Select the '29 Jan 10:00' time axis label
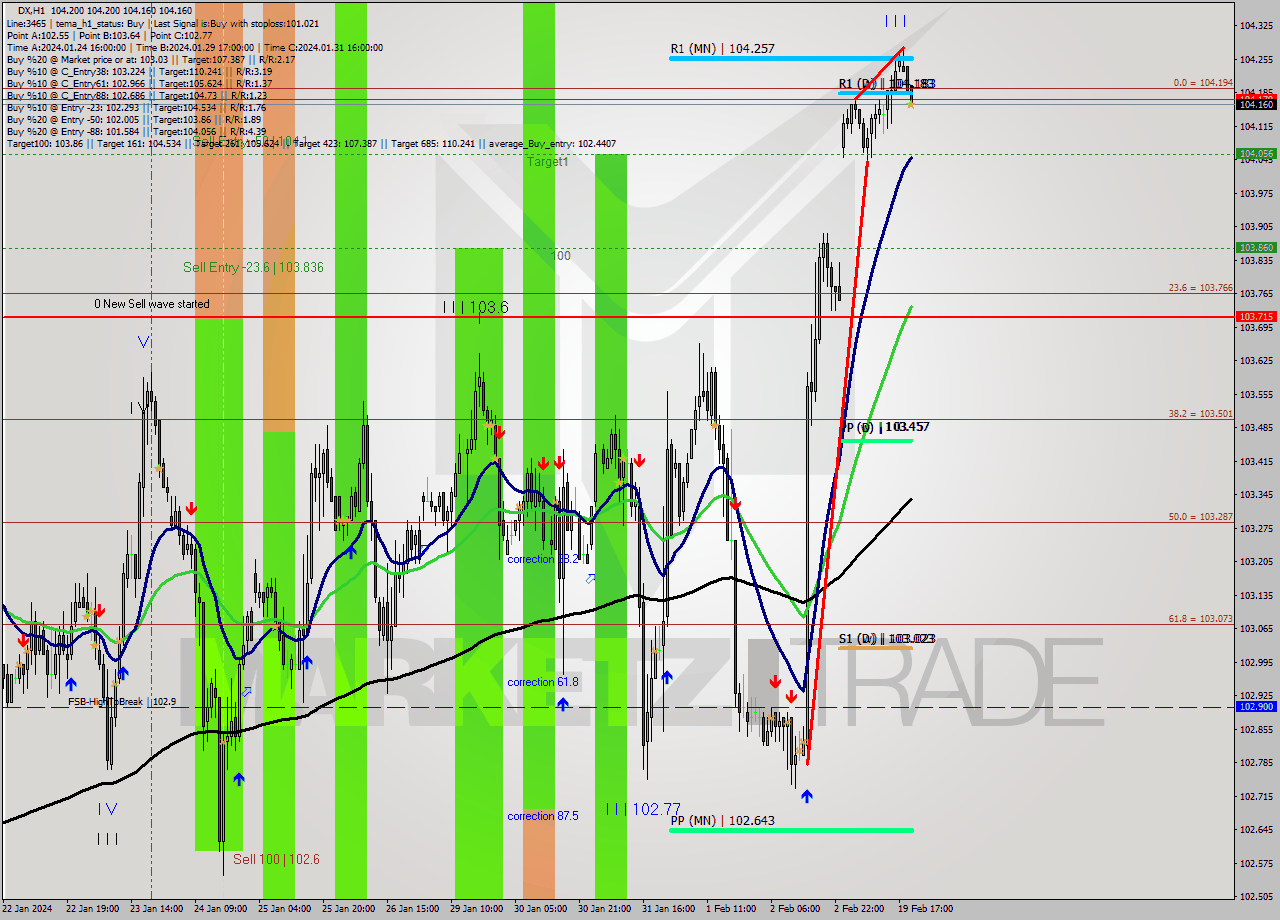Screen dimensions: 1280x920 pos(476,909)
